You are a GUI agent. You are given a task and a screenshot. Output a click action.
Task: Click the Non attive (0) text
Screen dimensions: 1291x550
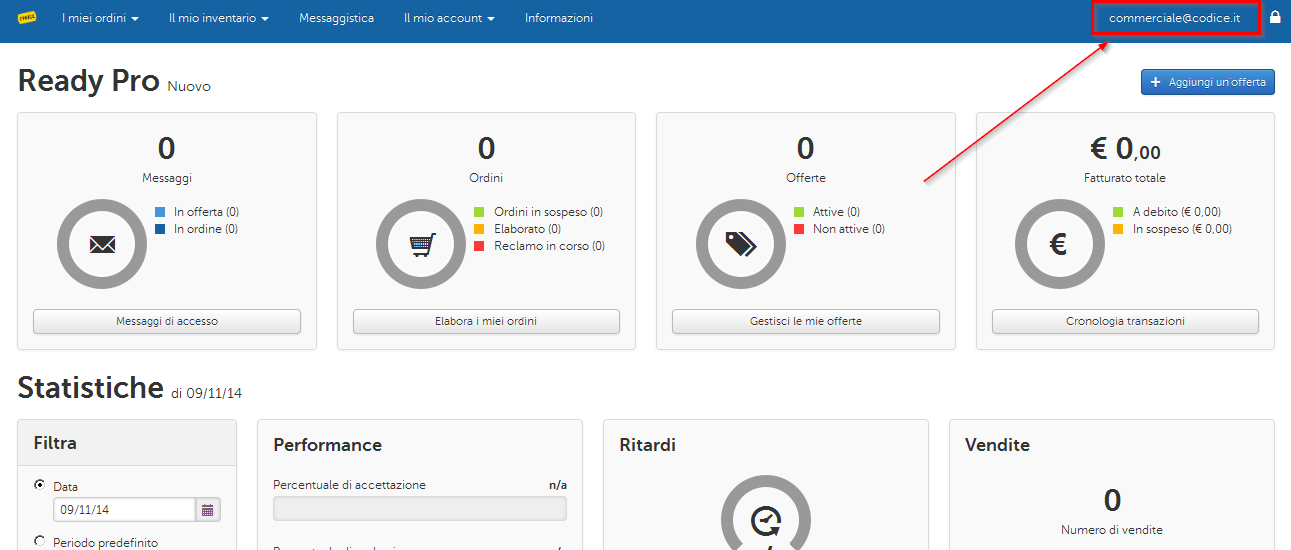849,229
